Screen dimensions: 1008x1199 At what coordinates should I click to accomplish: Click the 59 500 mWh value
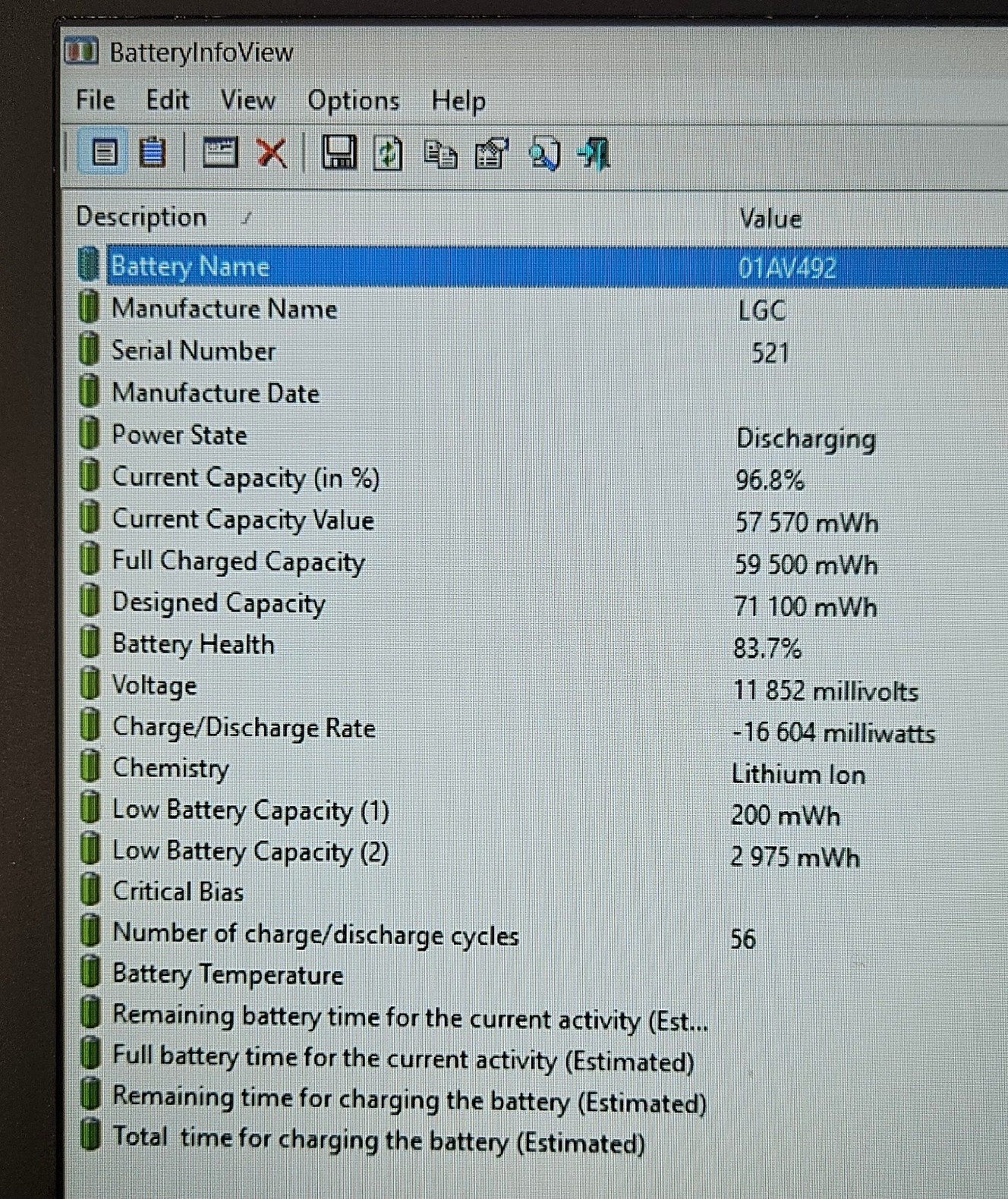tap(805, 565)
